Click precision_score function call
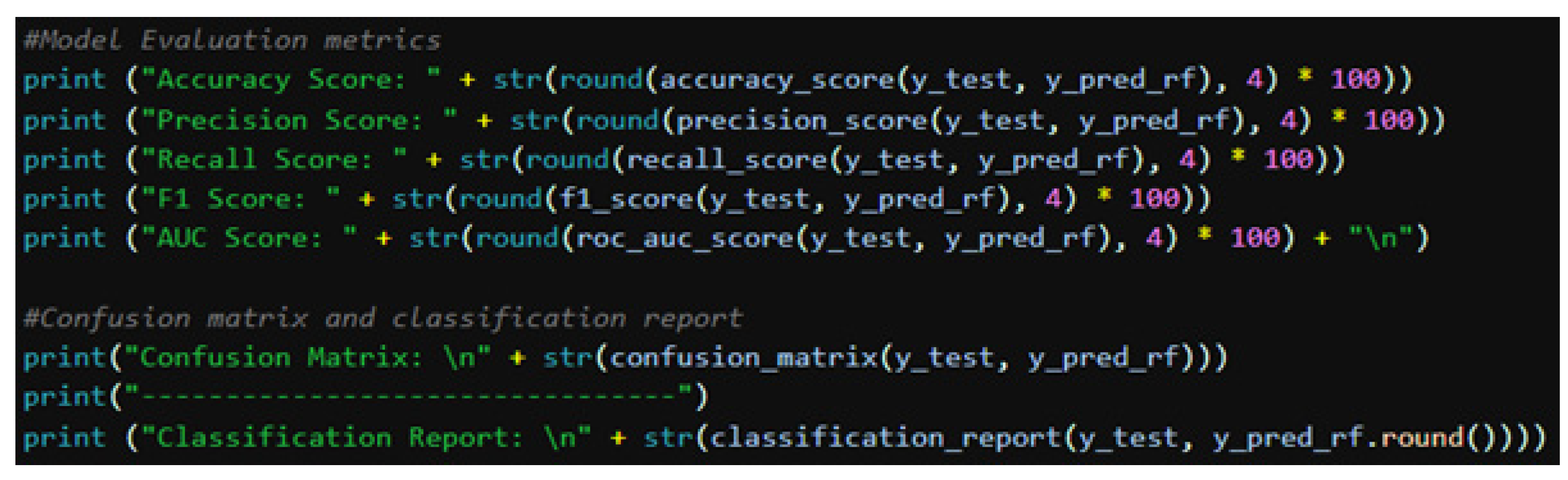 802,121
